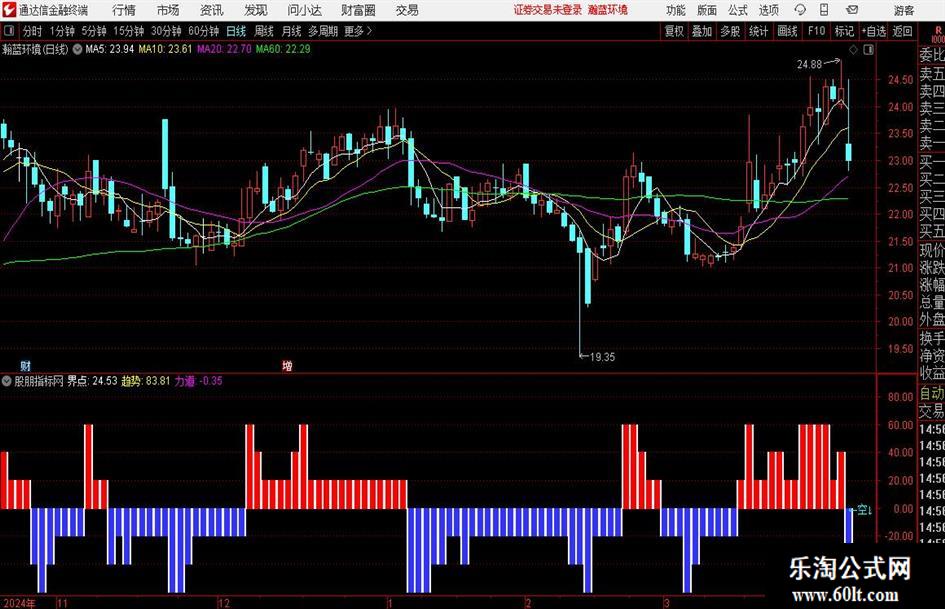Open the 多周期 multi-period view
Screen dimensions: 945x609
[x=322, y=31]
